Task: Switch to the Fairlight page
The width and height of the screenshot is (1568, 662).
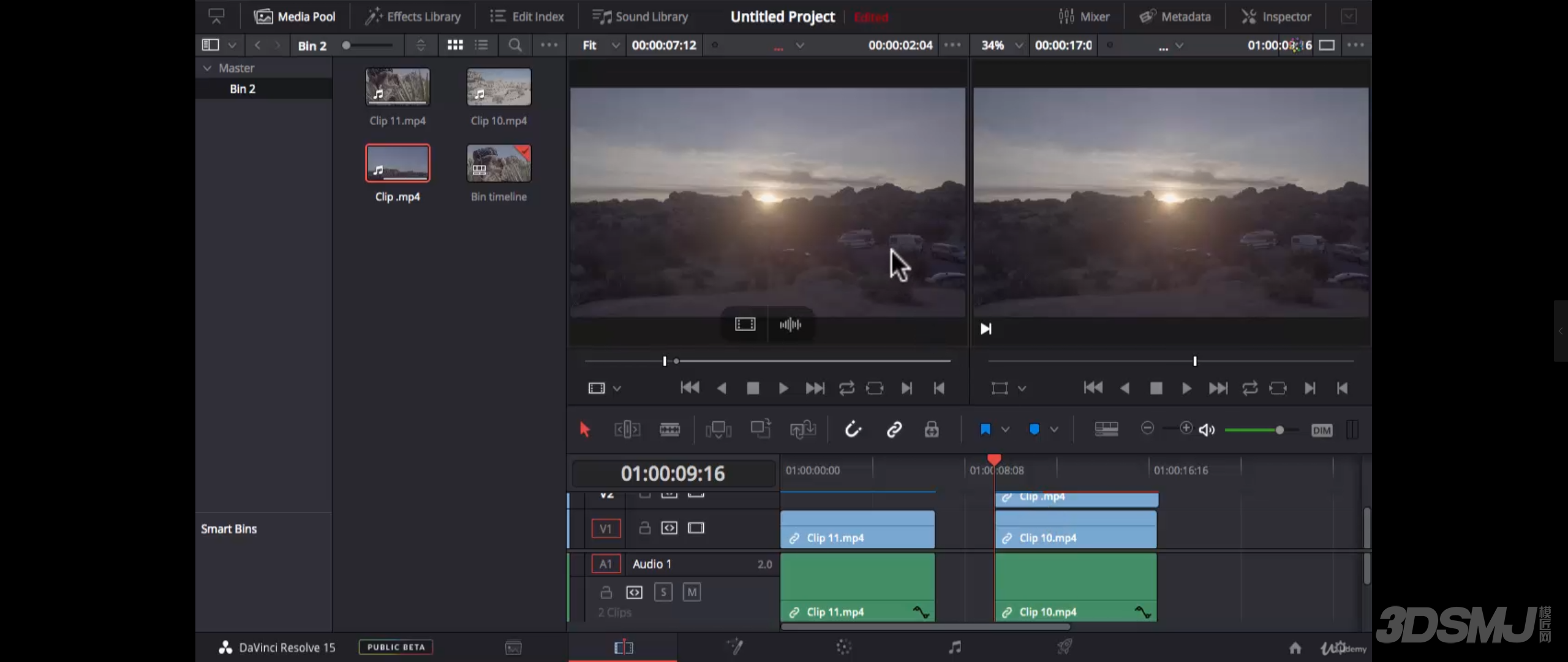Action: (955, 647)
